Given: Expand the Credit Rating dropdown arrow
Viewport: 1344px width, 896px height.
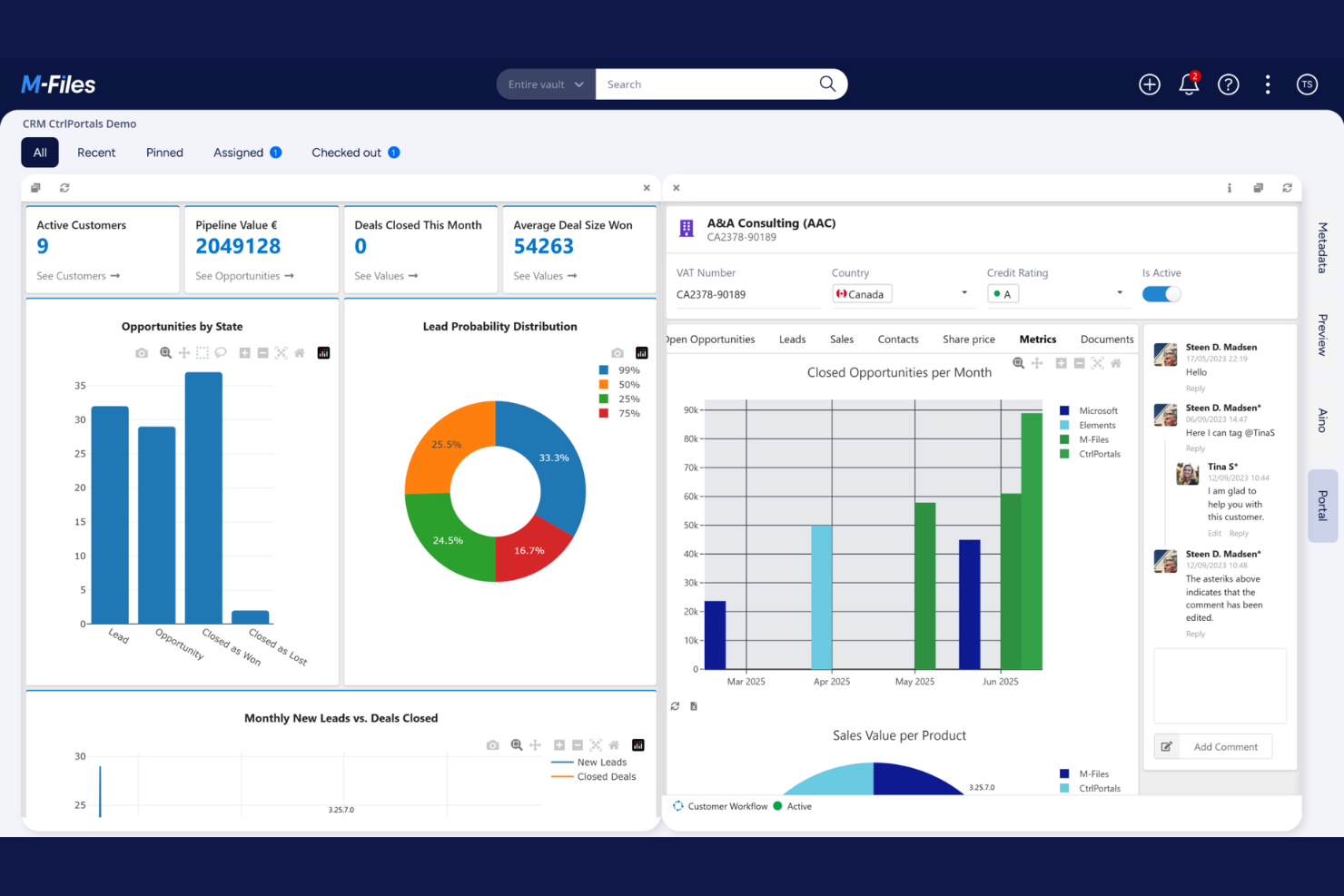Looking at the screenshot, I should tap(1120, 293).
